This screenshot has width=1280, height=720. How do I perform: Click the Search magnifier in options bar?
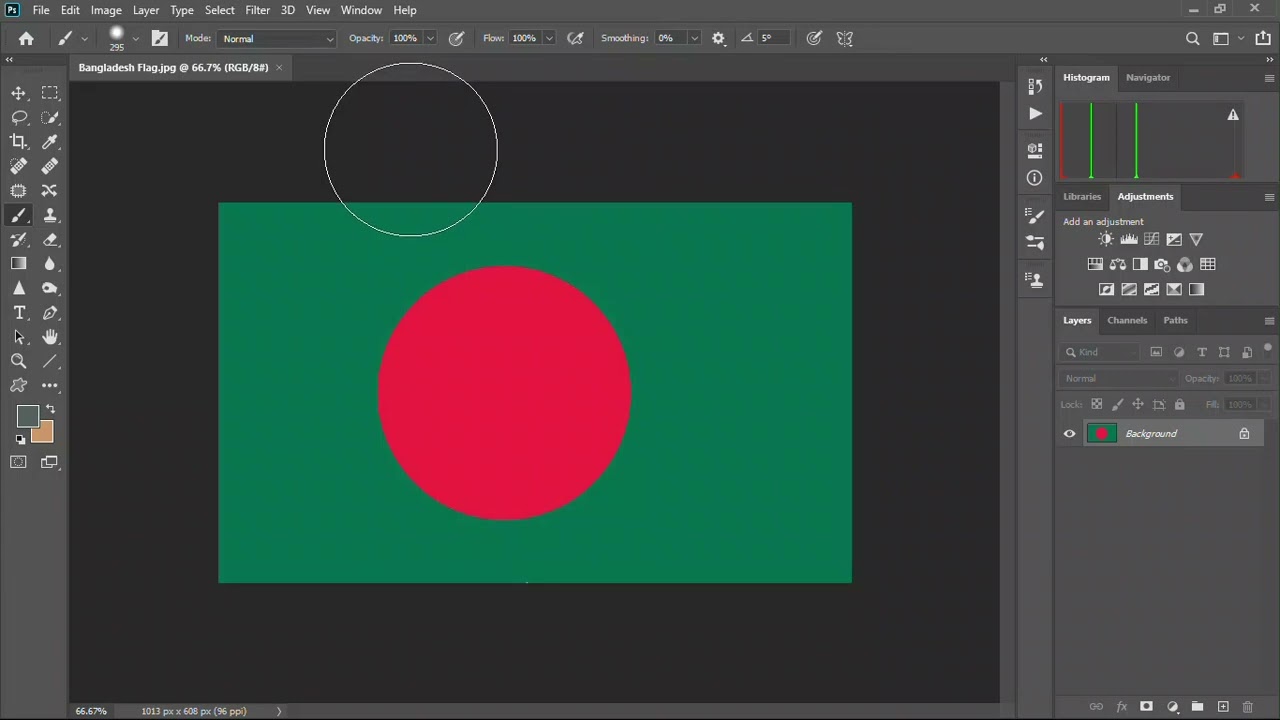1192,38
